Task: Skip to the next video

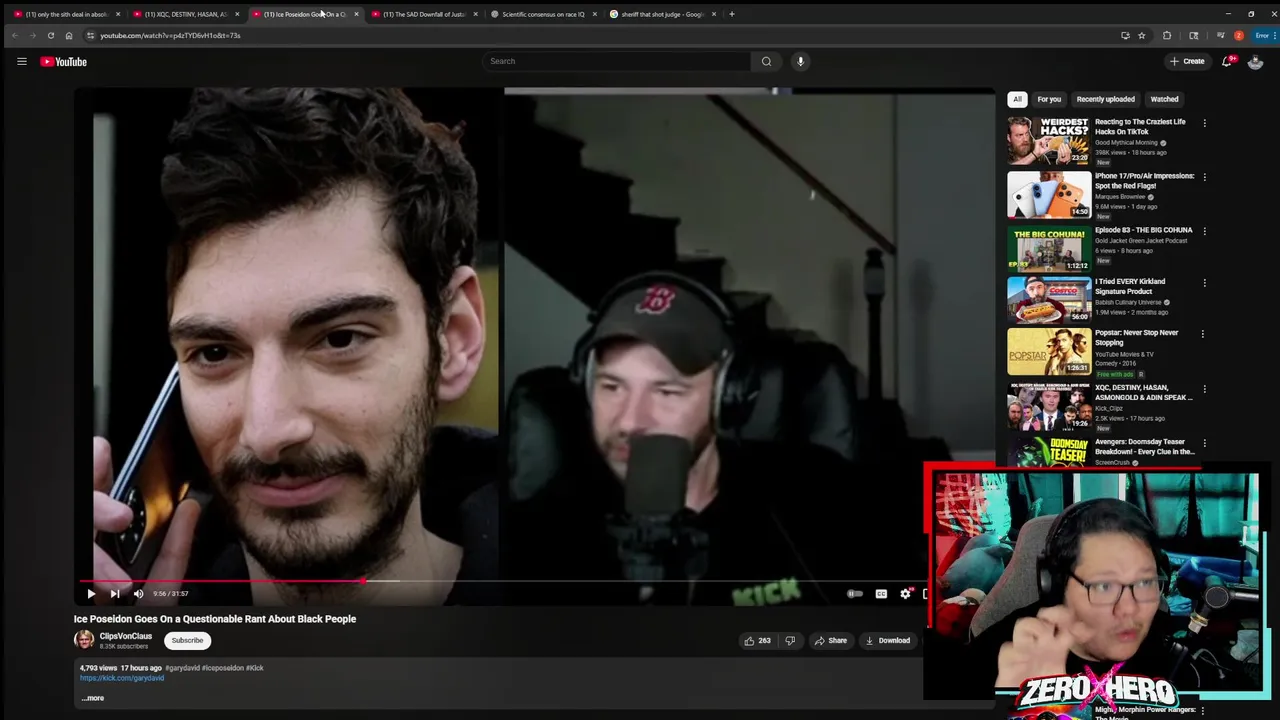Action: 115,594
